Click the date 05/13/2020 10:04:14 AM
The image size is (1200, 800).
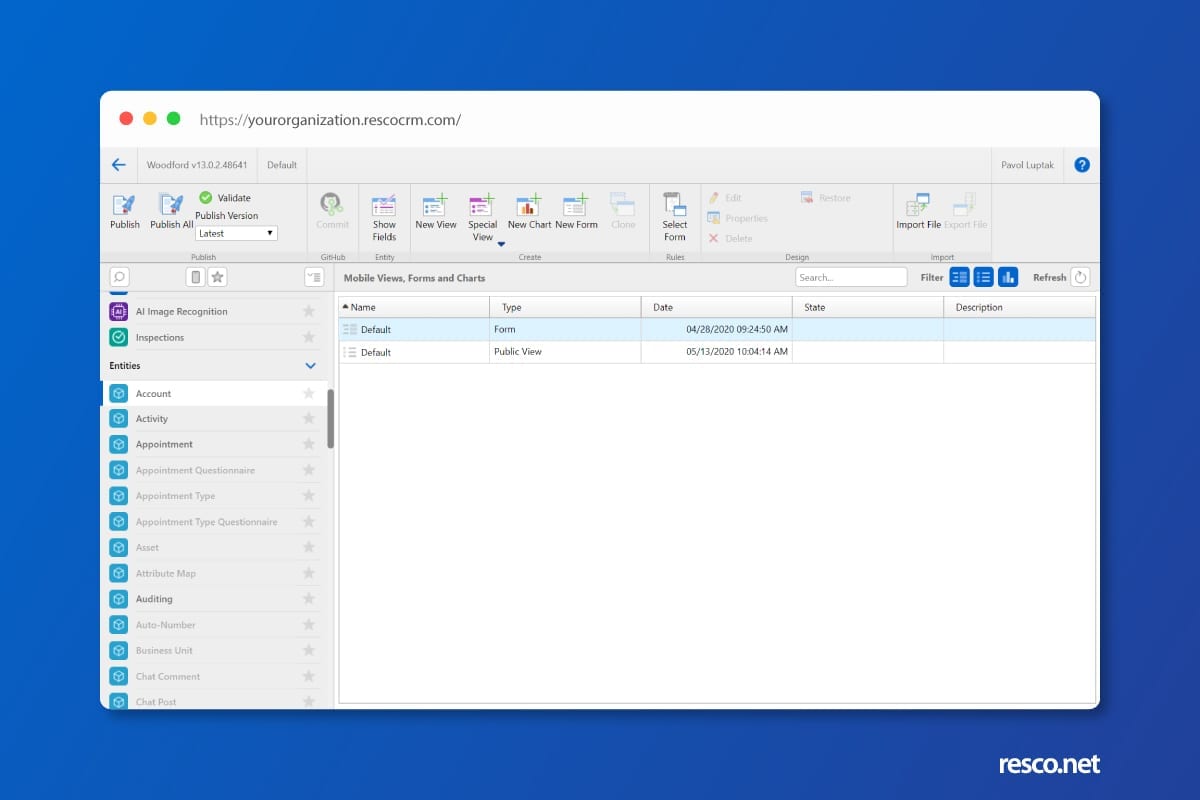coord(737,352)
